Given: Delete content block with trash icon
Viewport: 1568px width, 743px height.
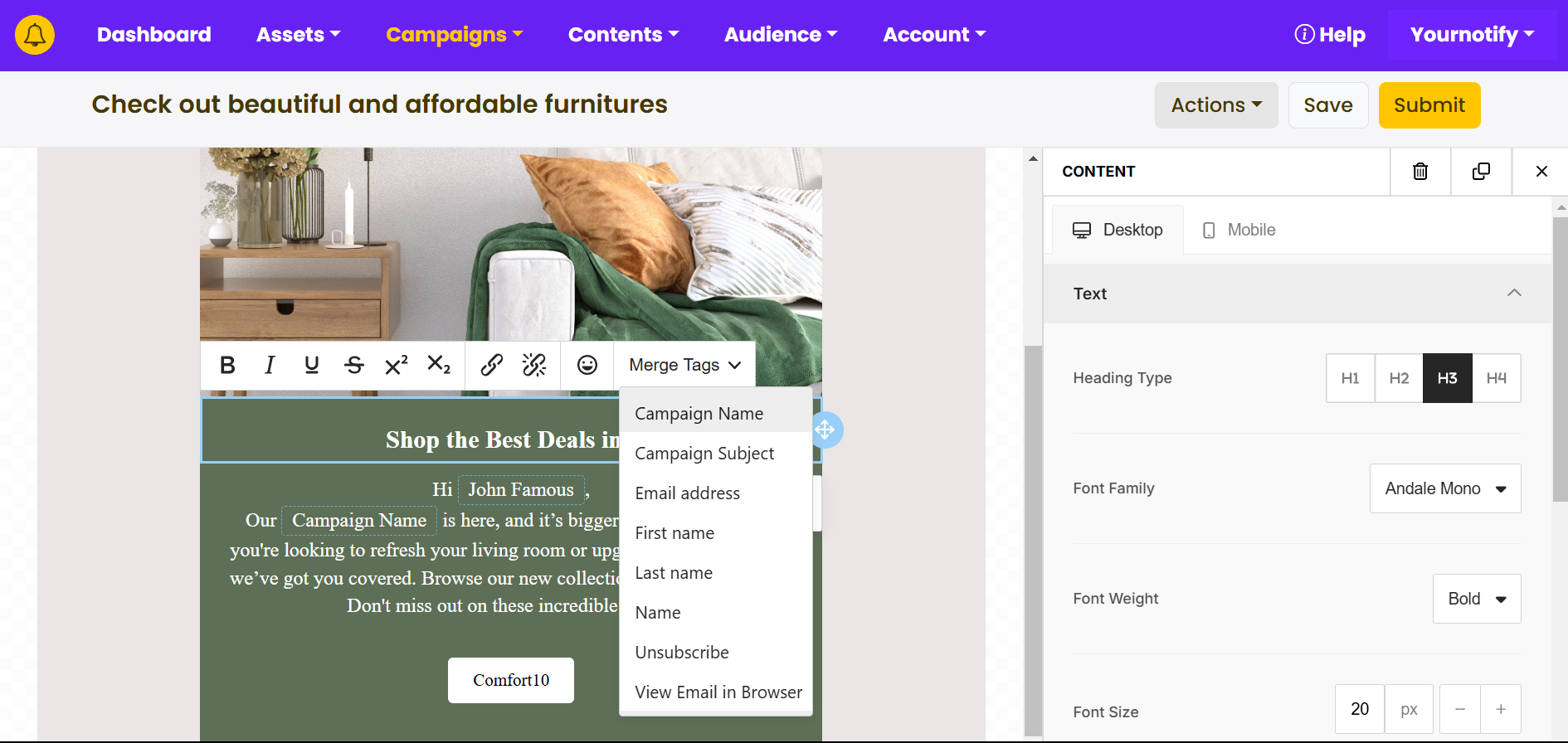Looking at the screenshot, I should point(1420,172).
